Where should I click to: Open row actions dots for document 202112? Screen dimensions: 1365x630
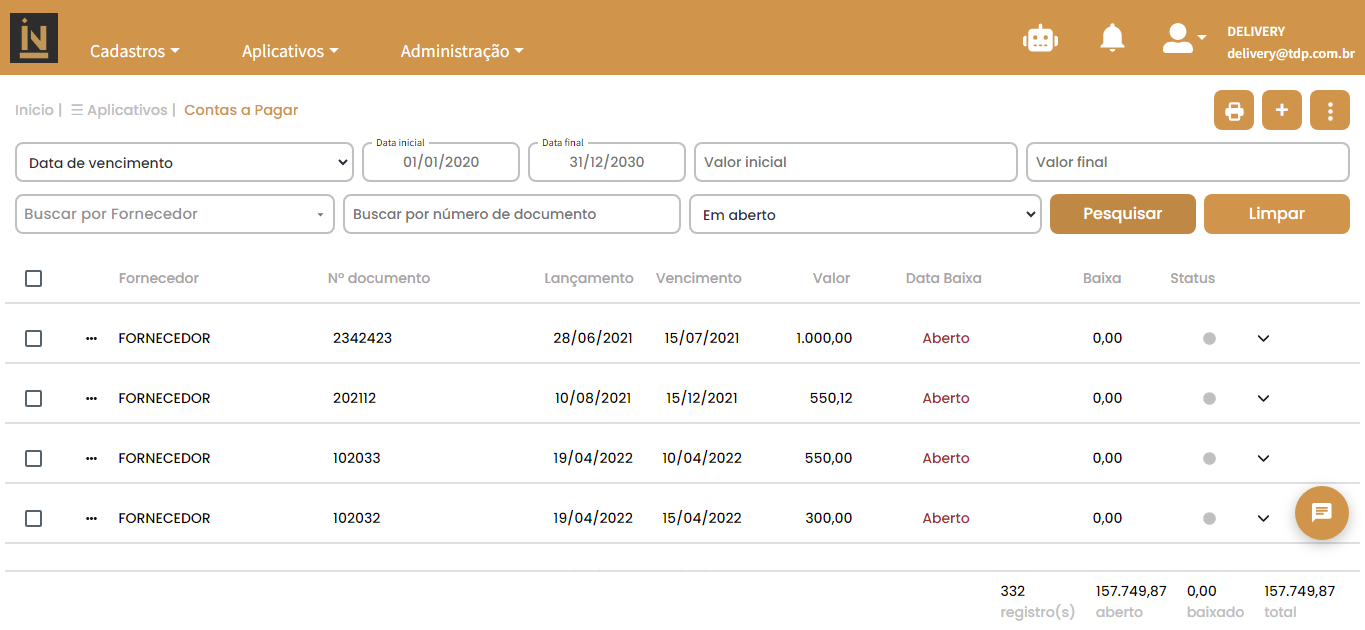click(x=92, y=399)
